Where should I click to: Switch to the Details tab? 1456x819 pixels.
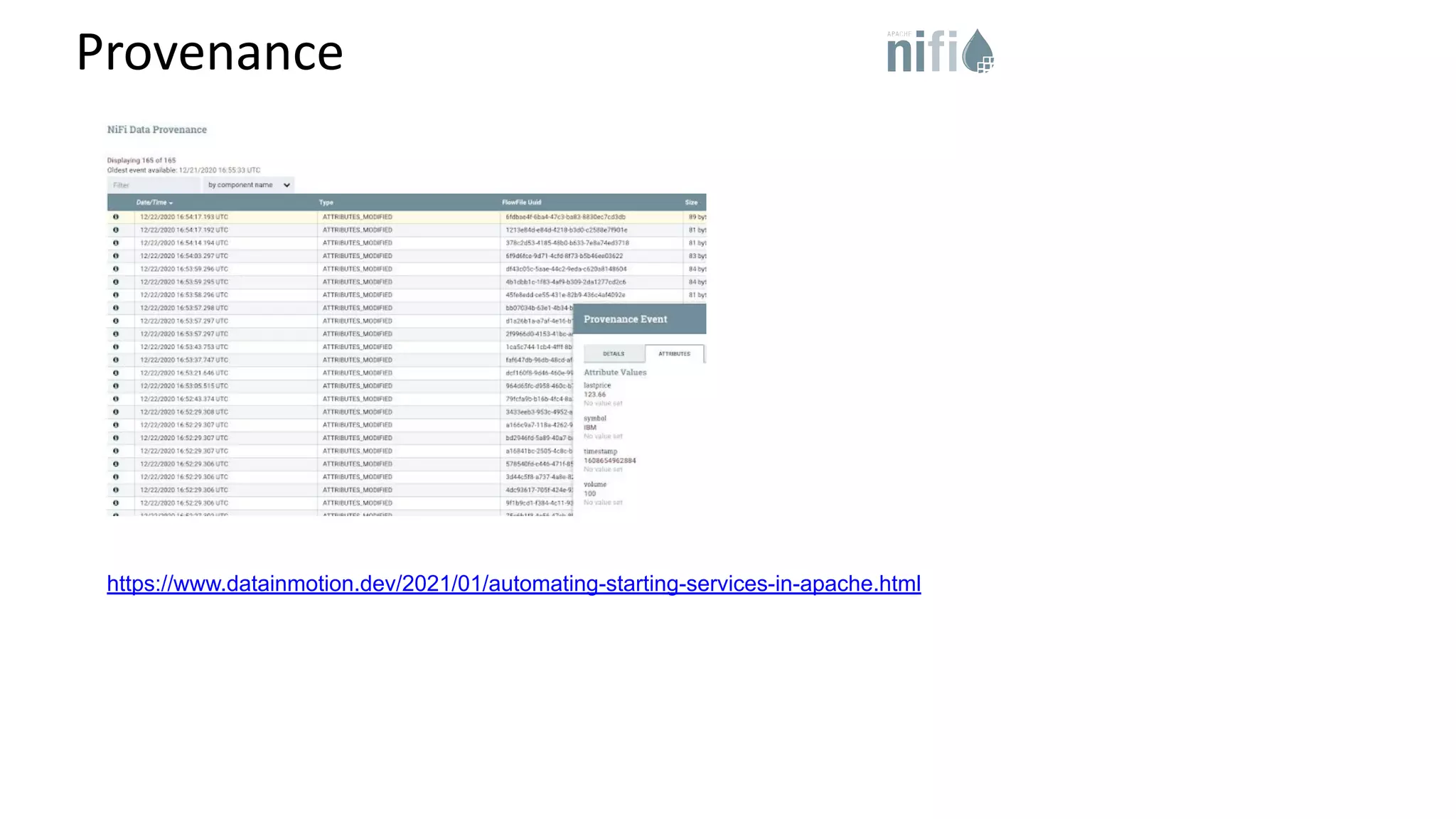614,353
